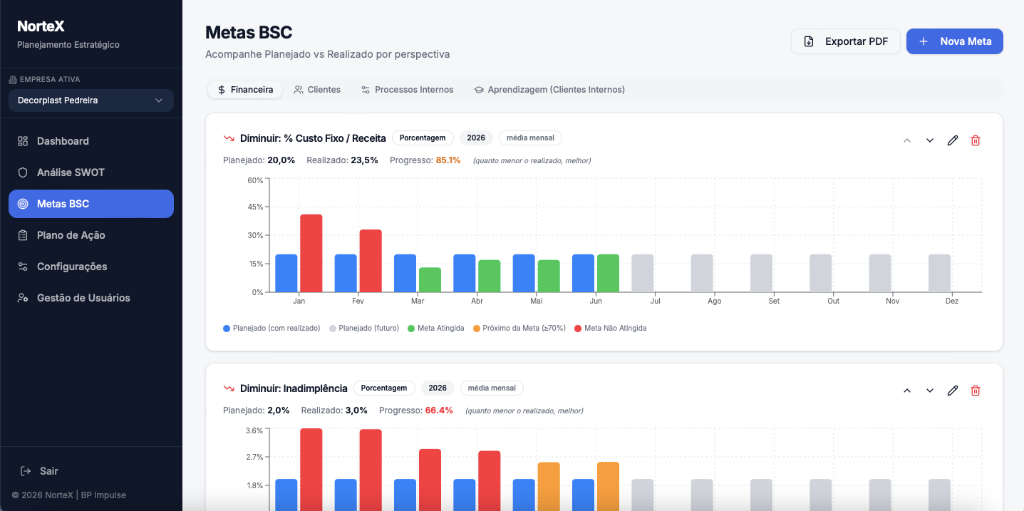The width and height of the screenshot is (1024, 511).
Task: Click Meta Não Atingida red legend dot
Action: [578, 328]
